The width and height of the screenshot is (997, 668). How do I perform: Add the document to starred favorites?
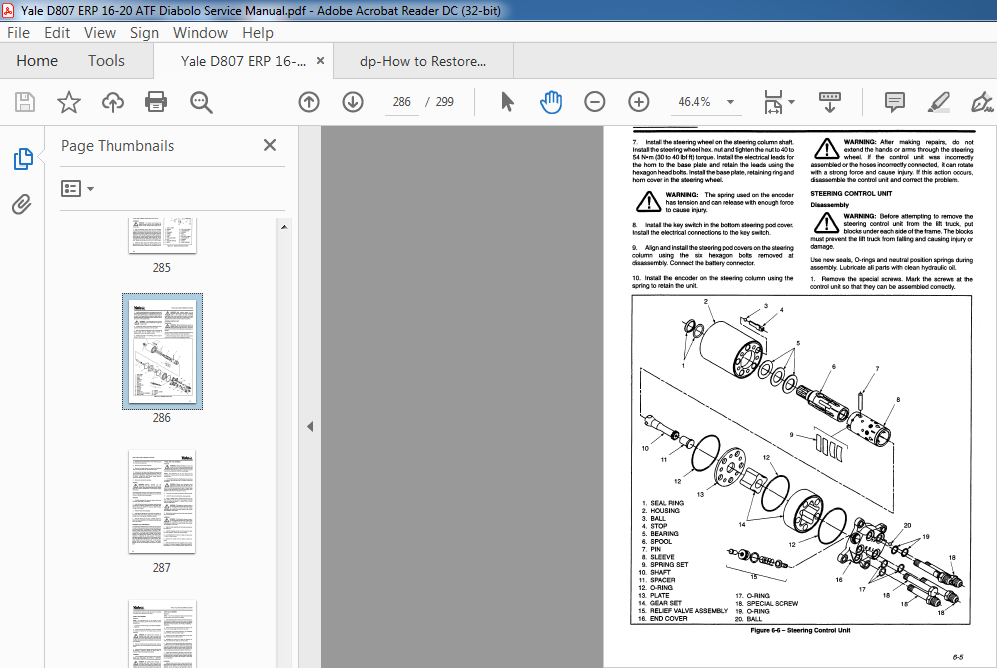click(69, 102)
